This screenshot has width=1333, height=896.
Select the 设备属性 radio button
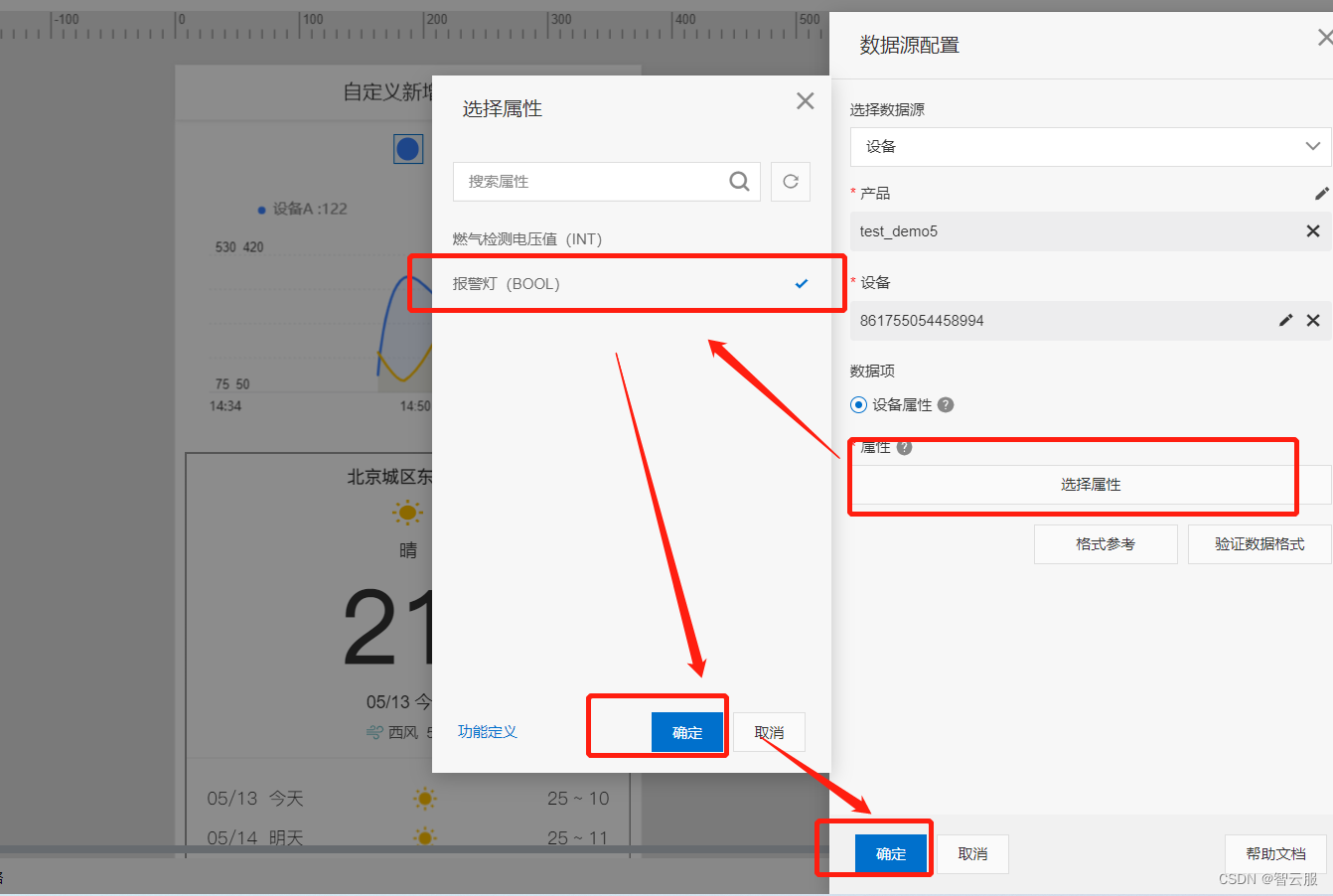859,405
